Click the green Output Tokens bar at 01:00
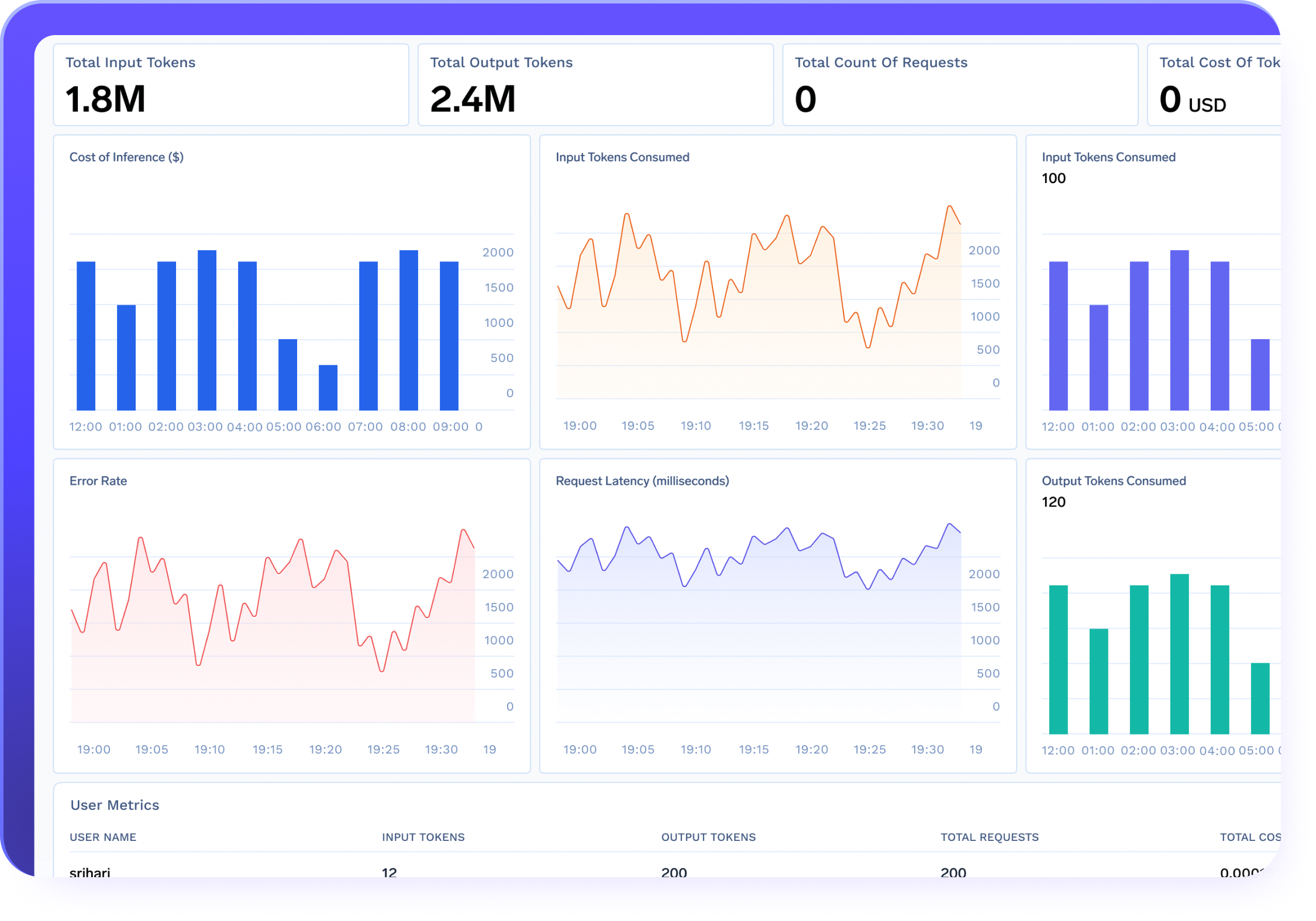 pos(1098,681)
